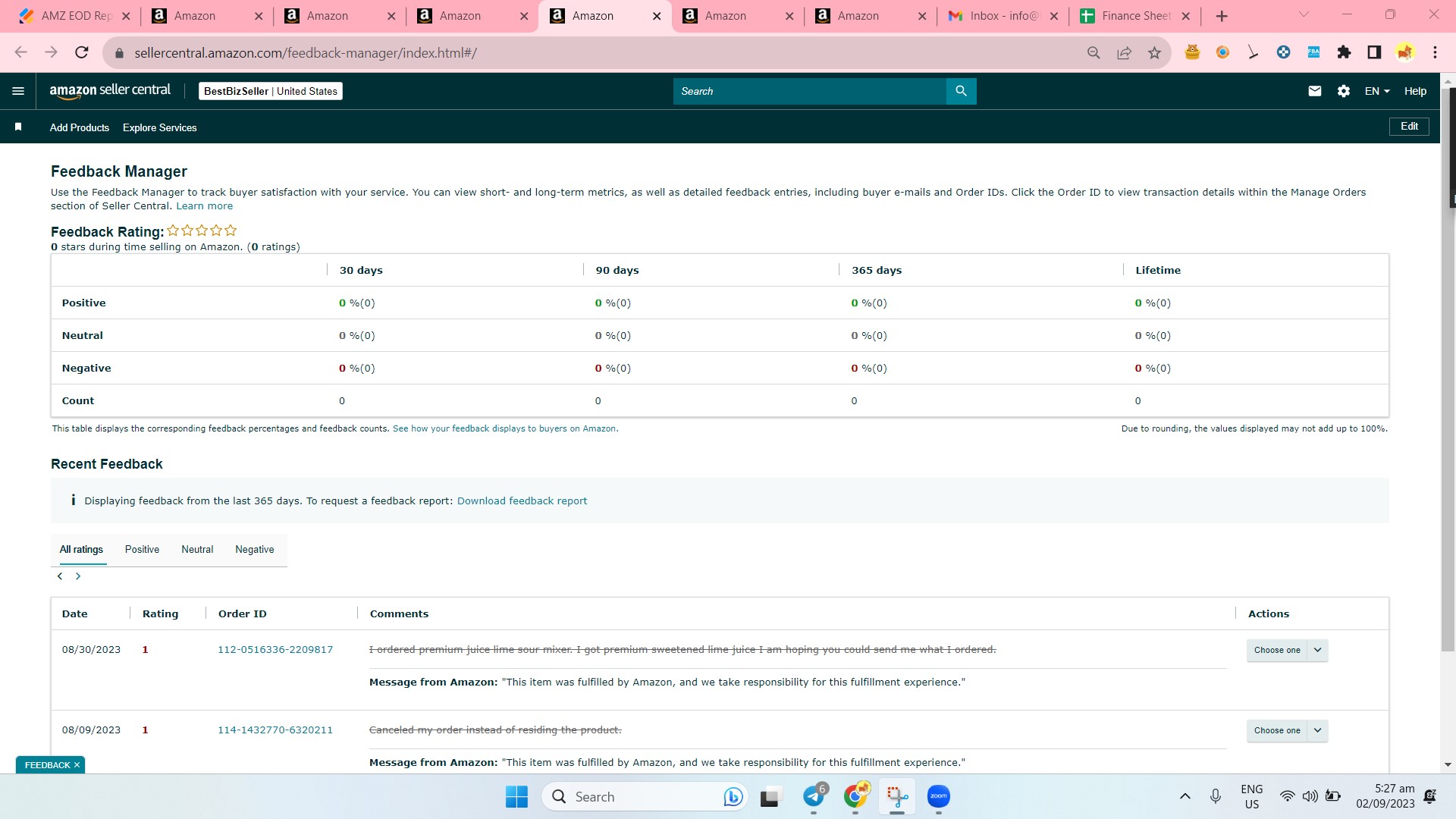The height and width of the screenshot is (819, 1456).
Task: Open Telegram from the taskbar
Action: [814, 797]
